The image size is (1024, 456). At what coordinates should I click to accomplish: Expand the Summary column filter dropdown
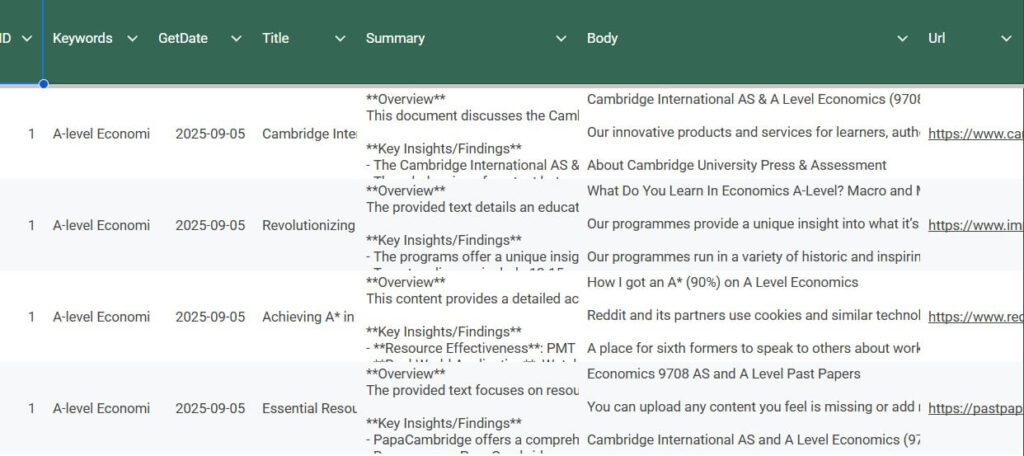click(x=561, y=38)
